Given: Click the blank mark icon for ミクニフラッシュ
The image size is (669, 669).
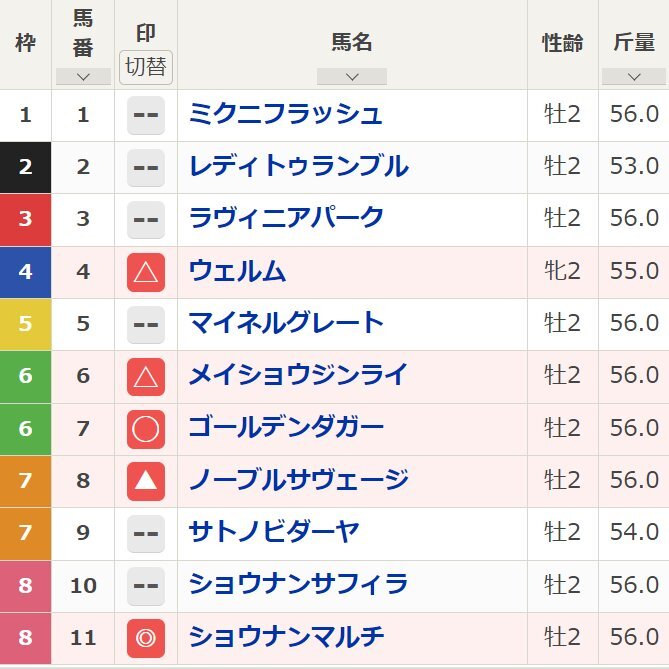Looking at the screenshot, I should (x=146, y=115).
